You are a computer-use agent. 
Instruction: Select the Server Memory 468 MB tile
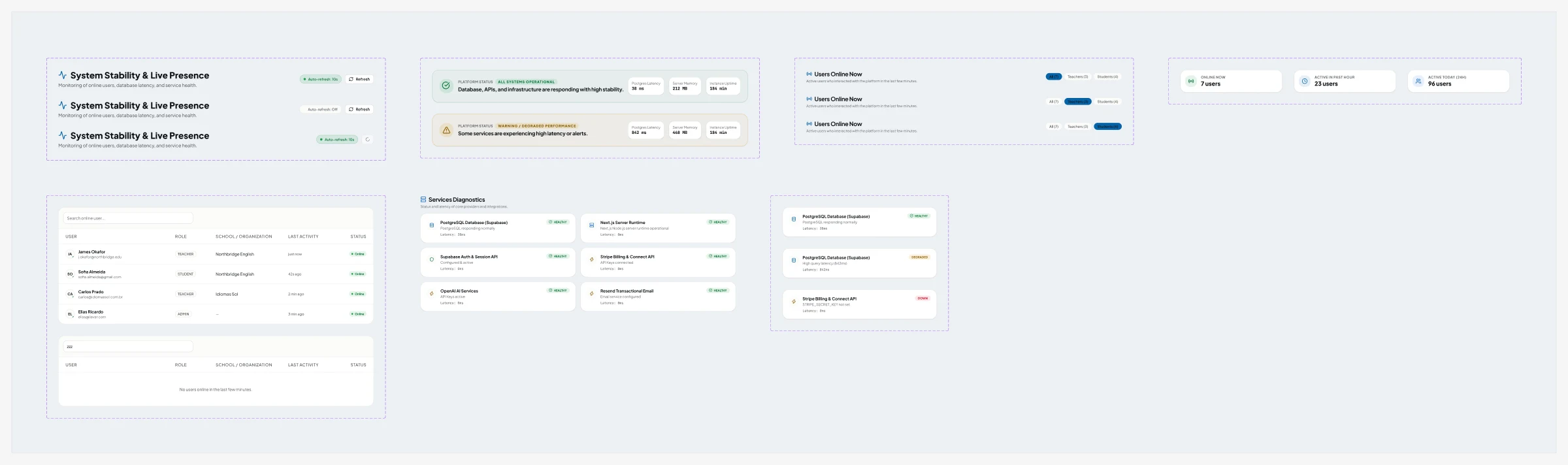685,130
